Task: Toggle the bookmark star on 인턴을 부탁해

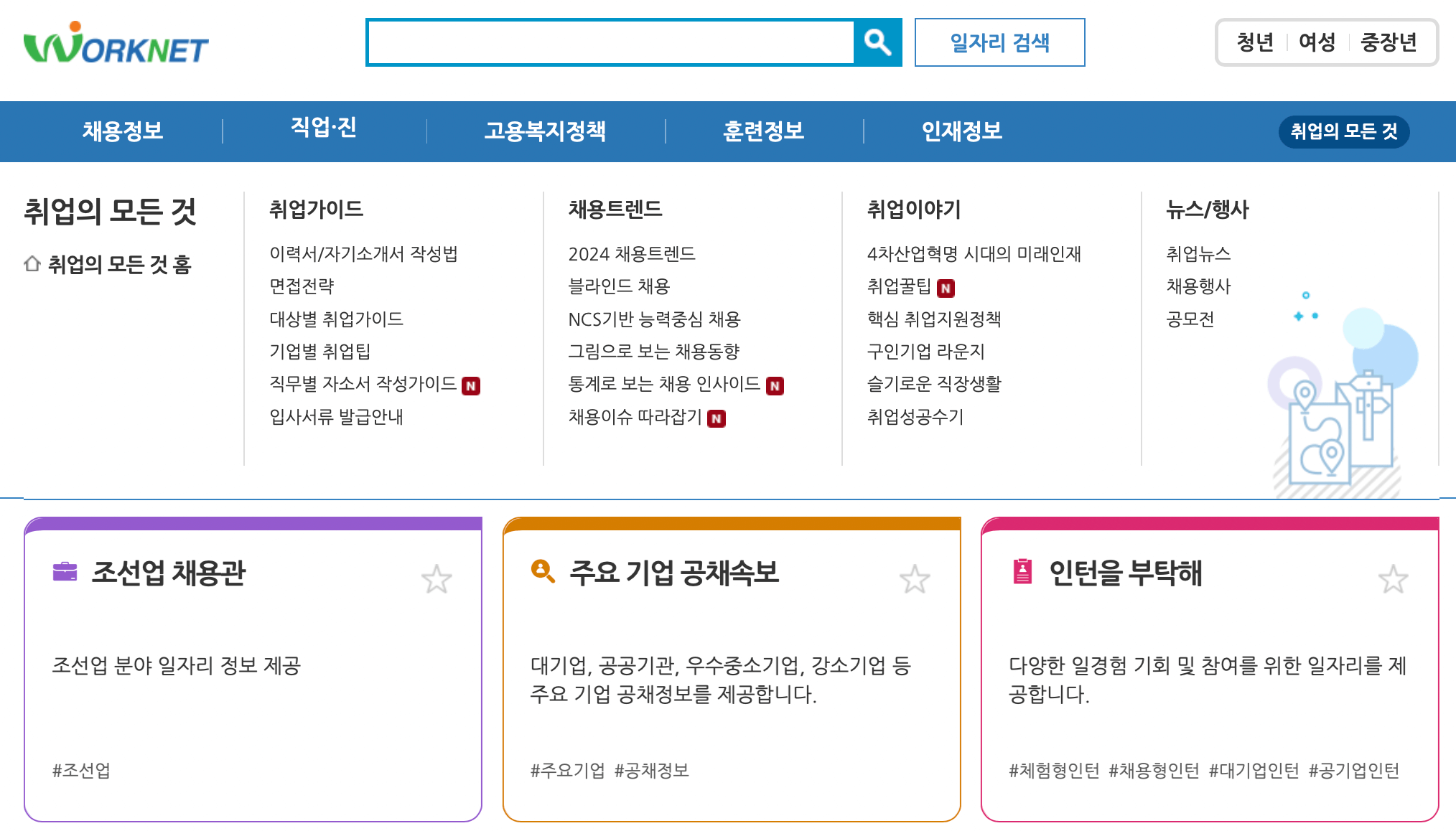Action: [x=1394, y=578]
